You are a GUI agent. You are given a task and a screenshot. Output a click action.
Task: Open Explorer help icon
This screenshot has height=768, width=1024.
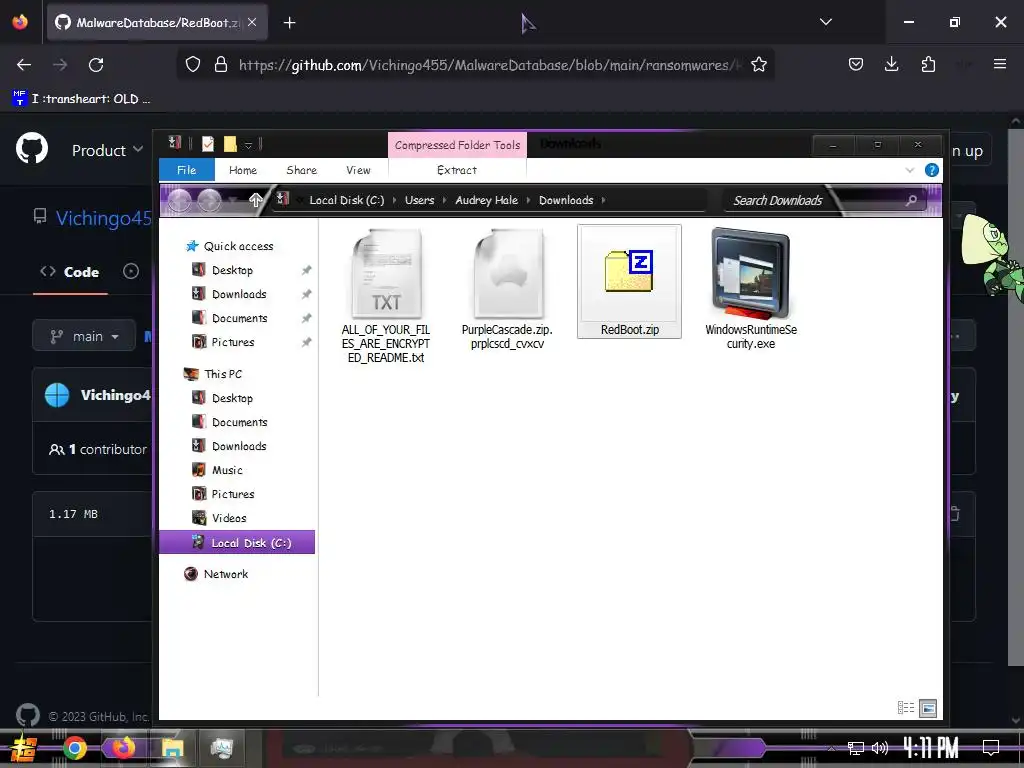(932, 170)
